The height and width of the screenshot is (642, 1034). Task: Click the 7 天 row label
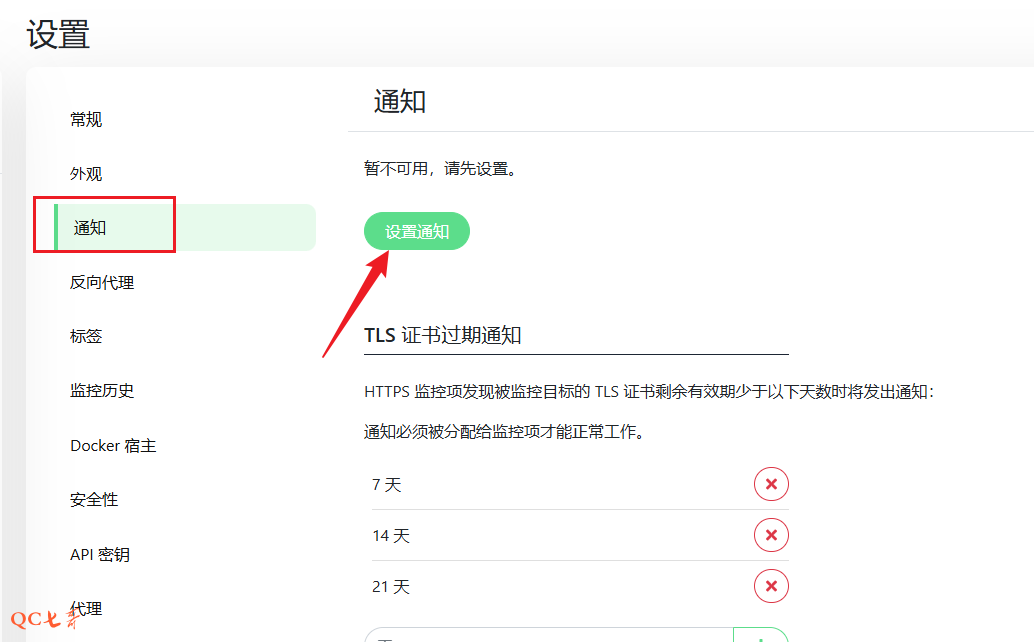[x=387, y=485]
